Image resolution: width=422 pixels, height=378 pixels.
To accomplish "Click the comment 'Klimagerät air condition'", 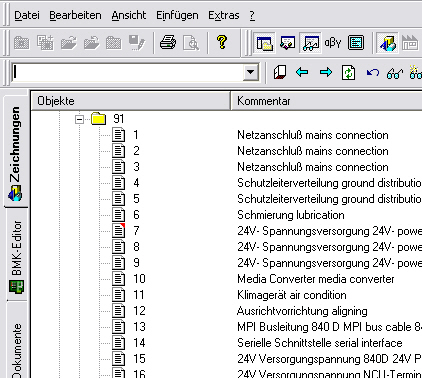I will (x=292, y=295).
